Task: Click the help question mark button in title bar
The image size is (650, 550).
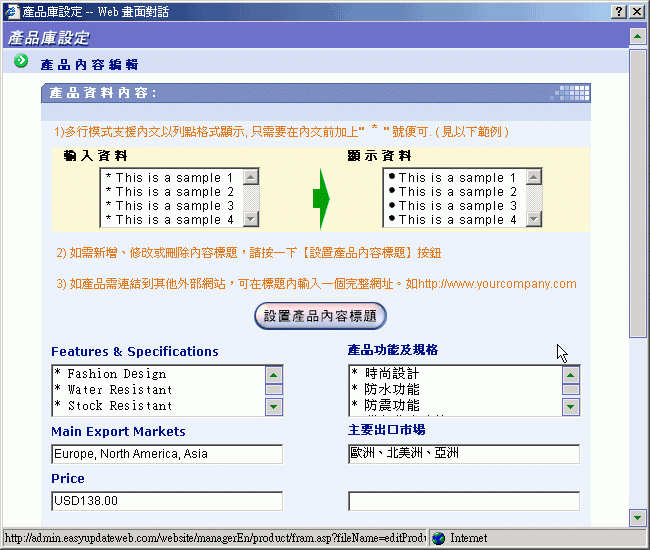Action: click(x=617, y=10)
